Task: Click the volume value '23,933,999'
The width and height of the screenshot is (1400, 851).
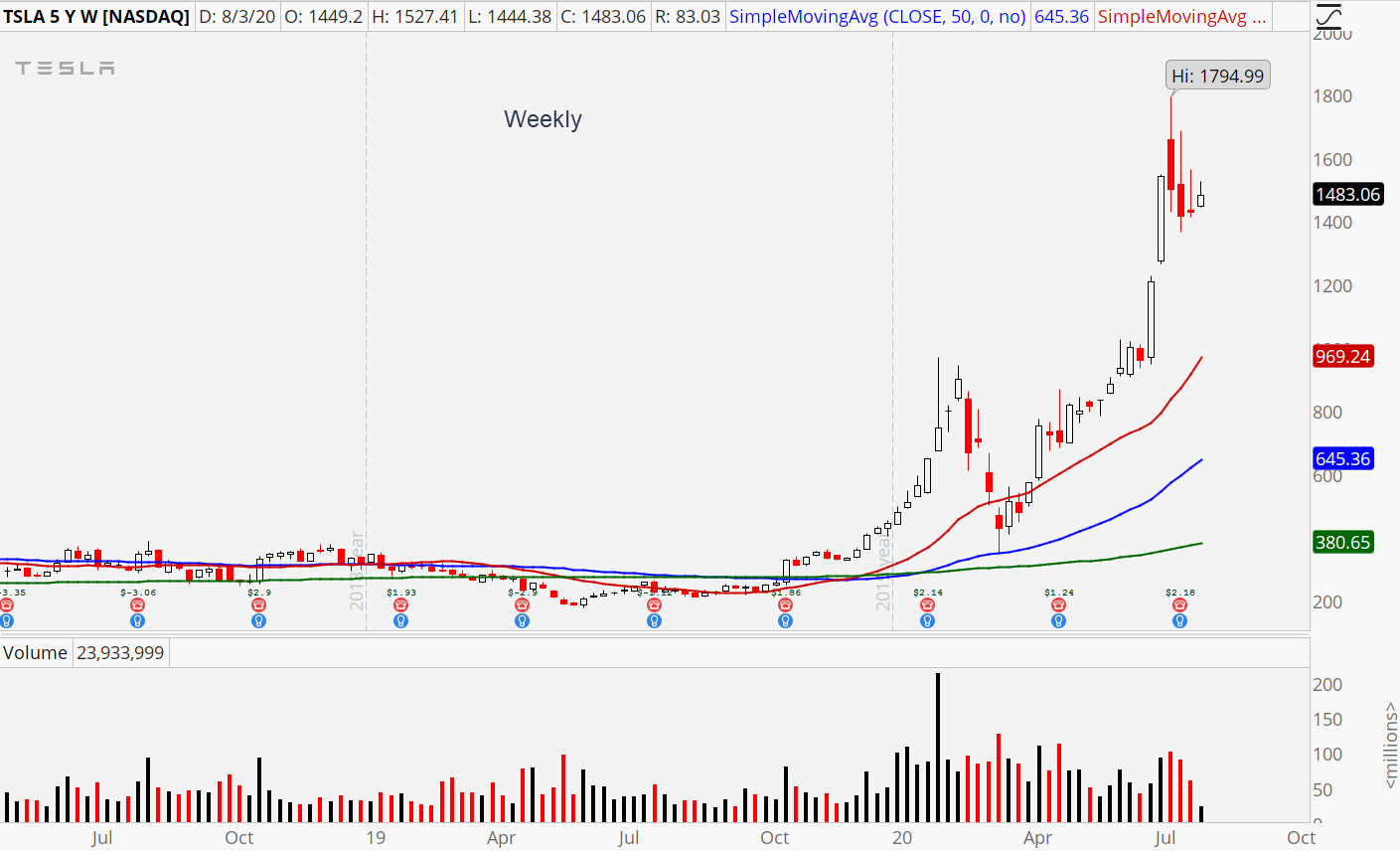Action: 120,653
